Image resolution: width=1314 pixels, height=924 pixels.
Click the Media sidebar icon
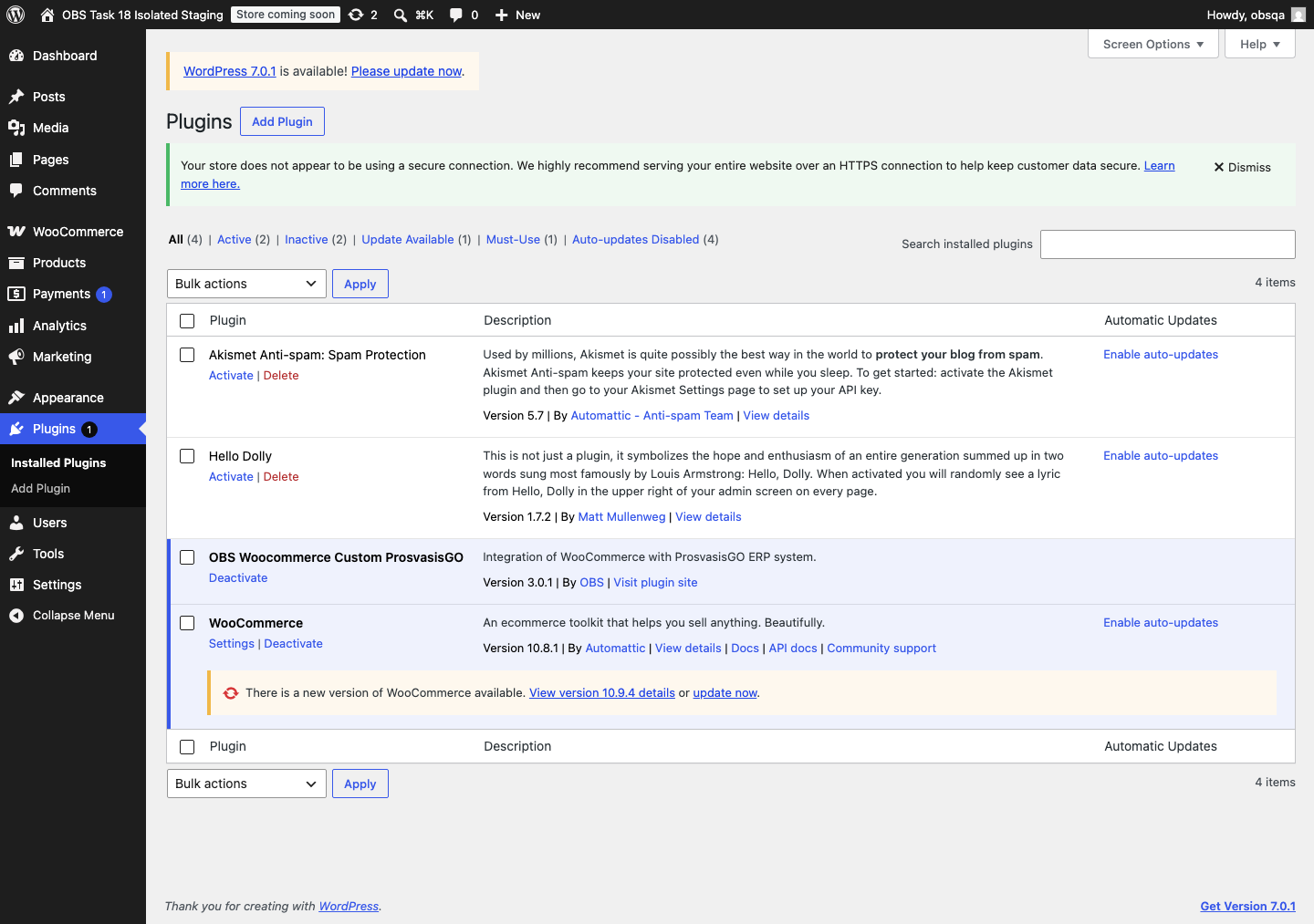pos(16,128)
